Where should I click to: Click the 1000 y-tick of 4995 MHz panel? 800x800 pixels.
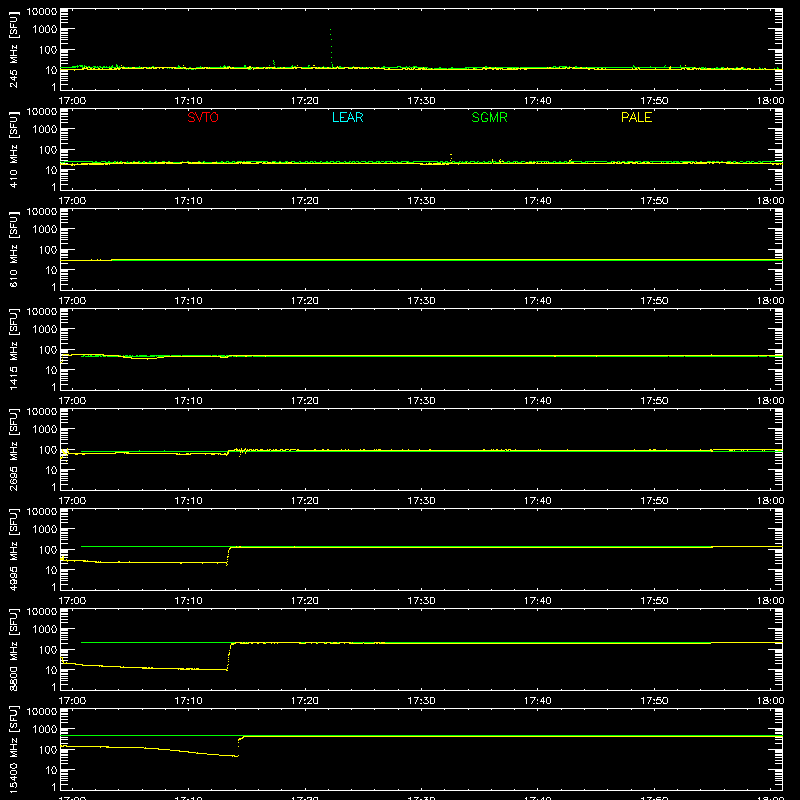[45, 530]
